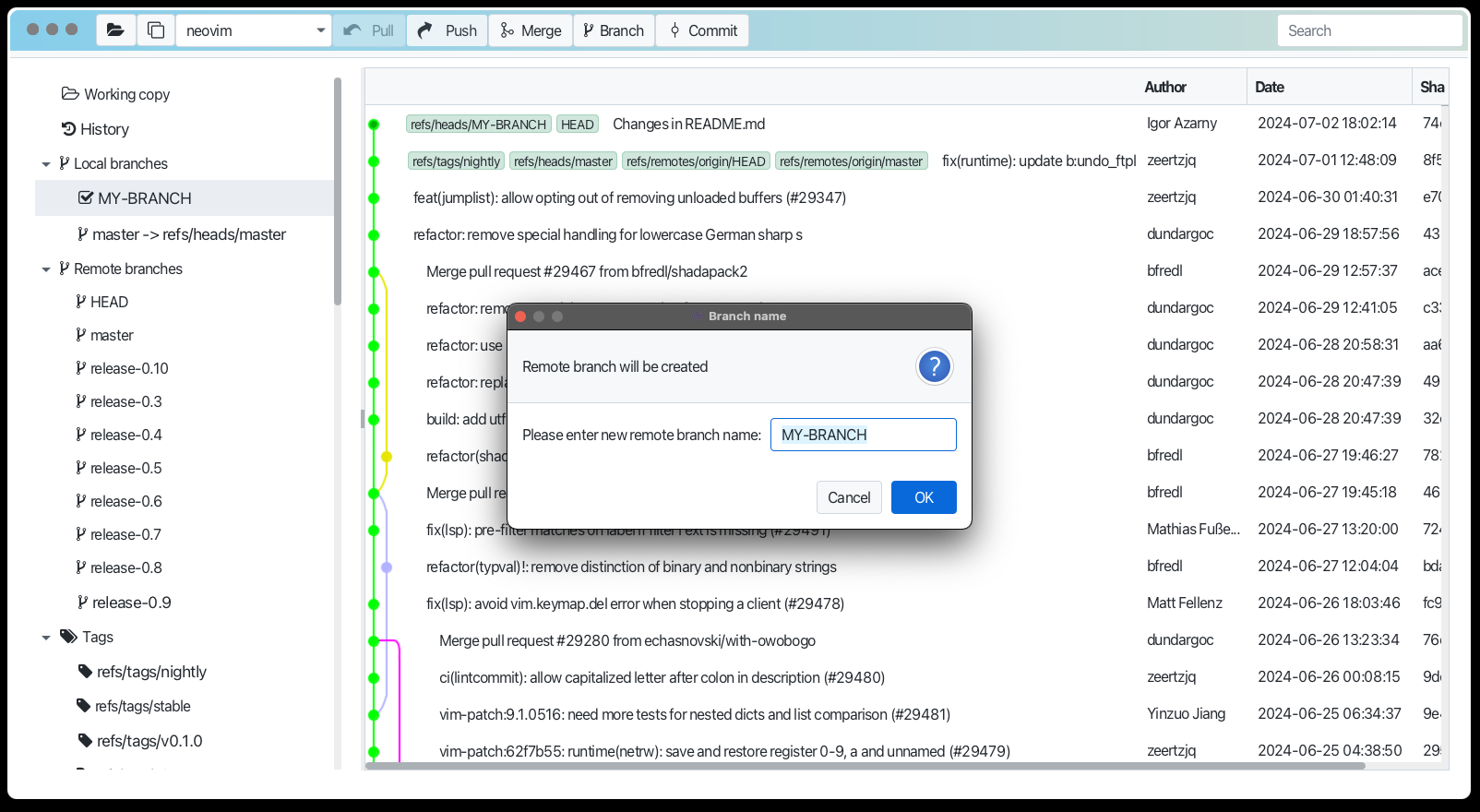1480x812 pixels.
Task: Click the Sha column header
Action: (x=1432, y=87)
